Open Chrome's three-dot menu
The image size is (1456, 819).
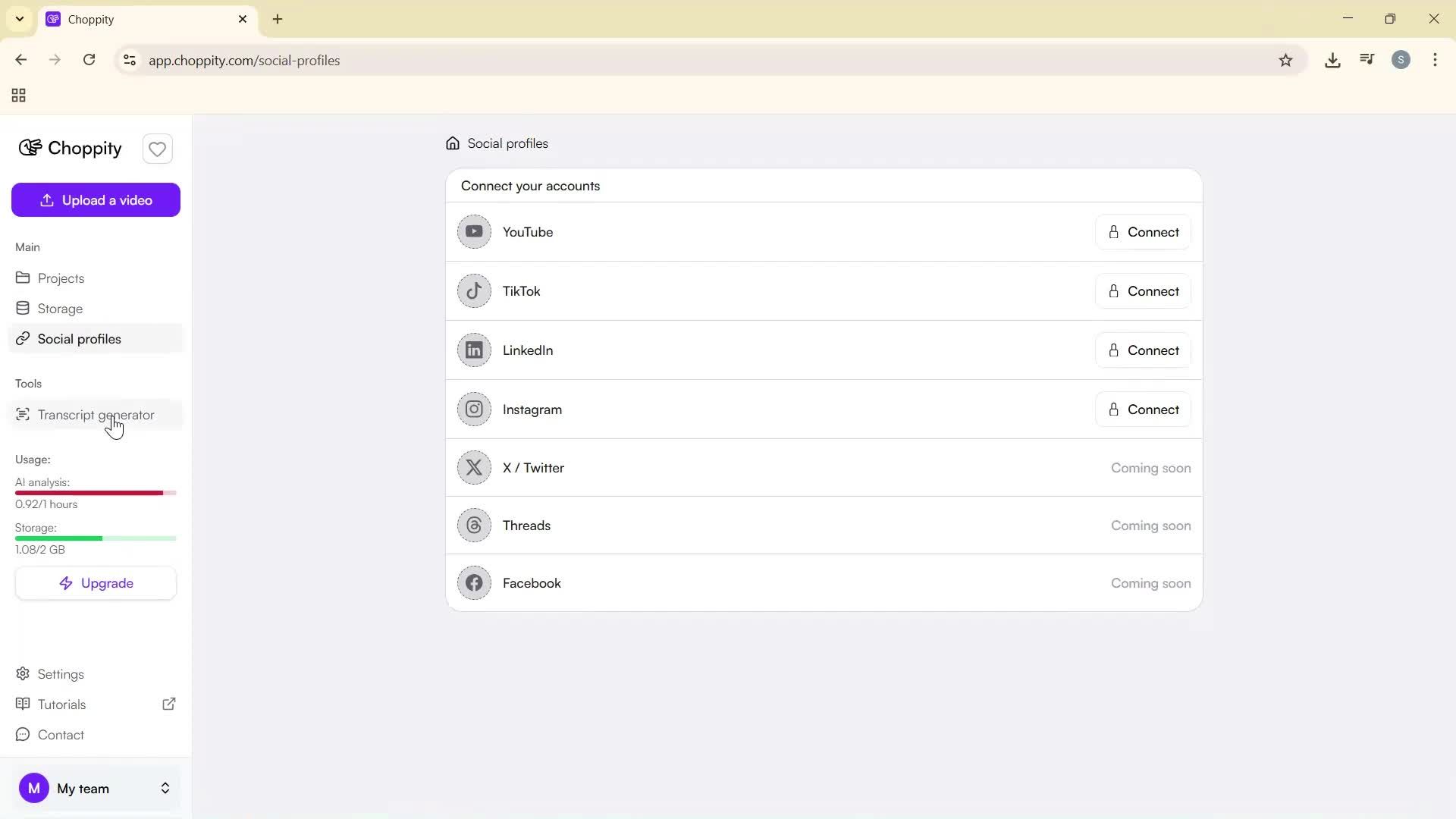coord(1435,60)
